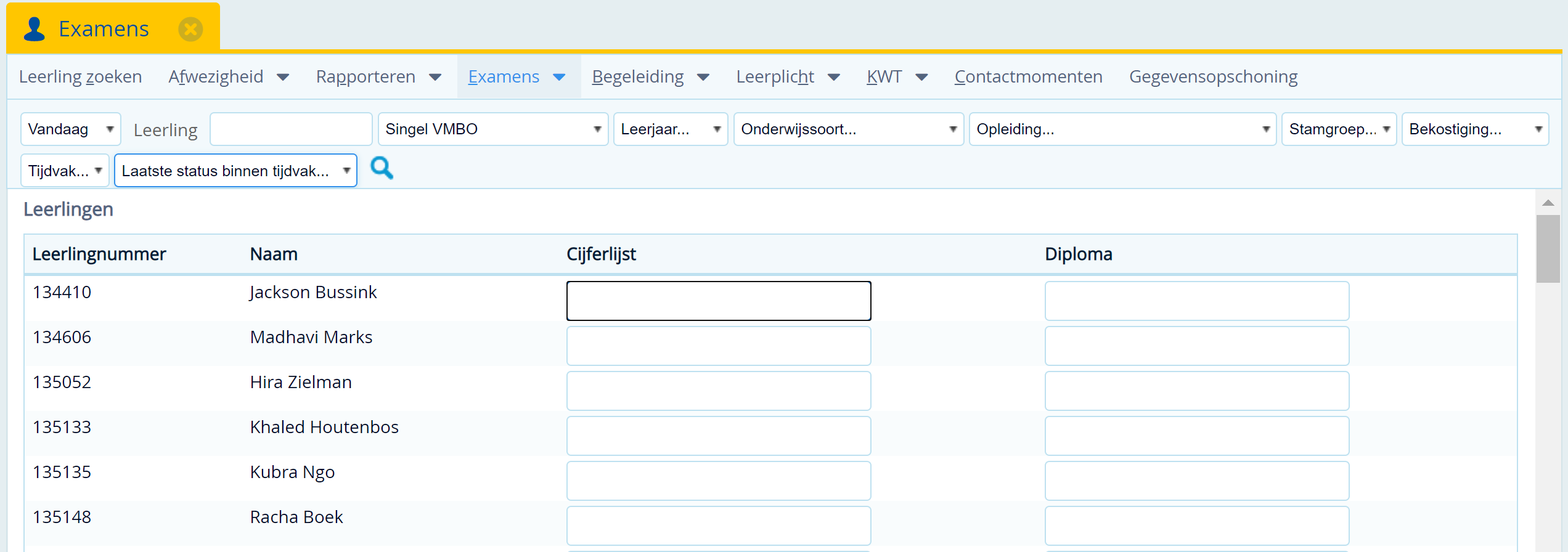
Task: Click the name Racha Boek
Action: (x=296, y=517)
